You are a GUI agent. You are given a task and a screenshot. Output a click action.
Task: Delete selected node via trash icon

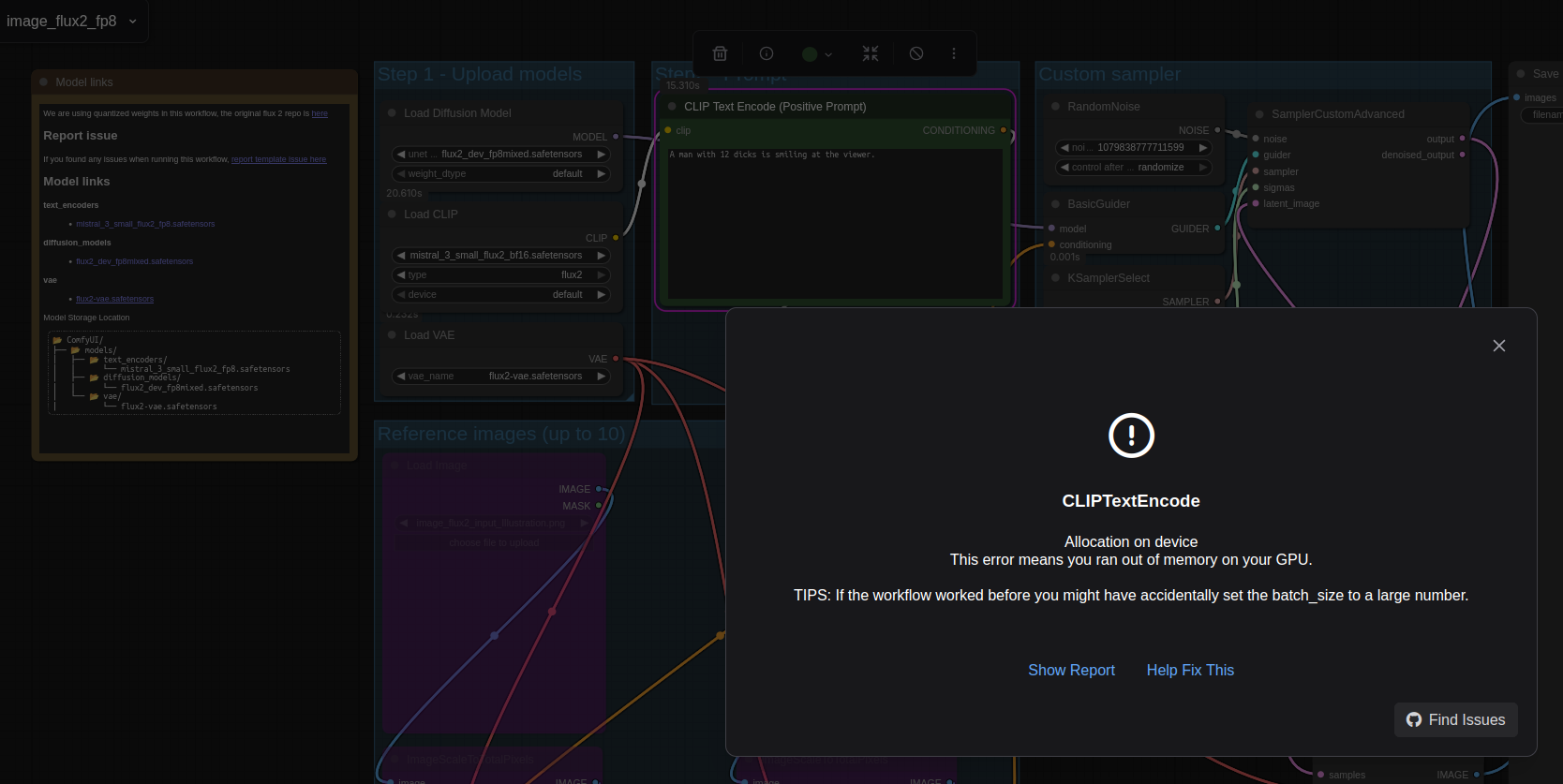(720, 53)
